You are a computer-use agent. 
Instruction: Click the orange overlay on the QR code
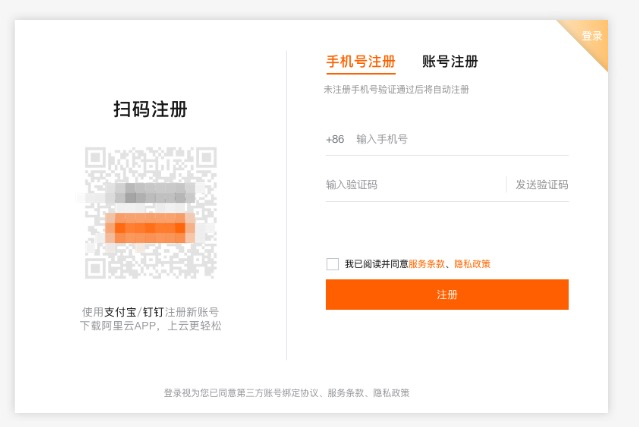click(x=150, y=229)
